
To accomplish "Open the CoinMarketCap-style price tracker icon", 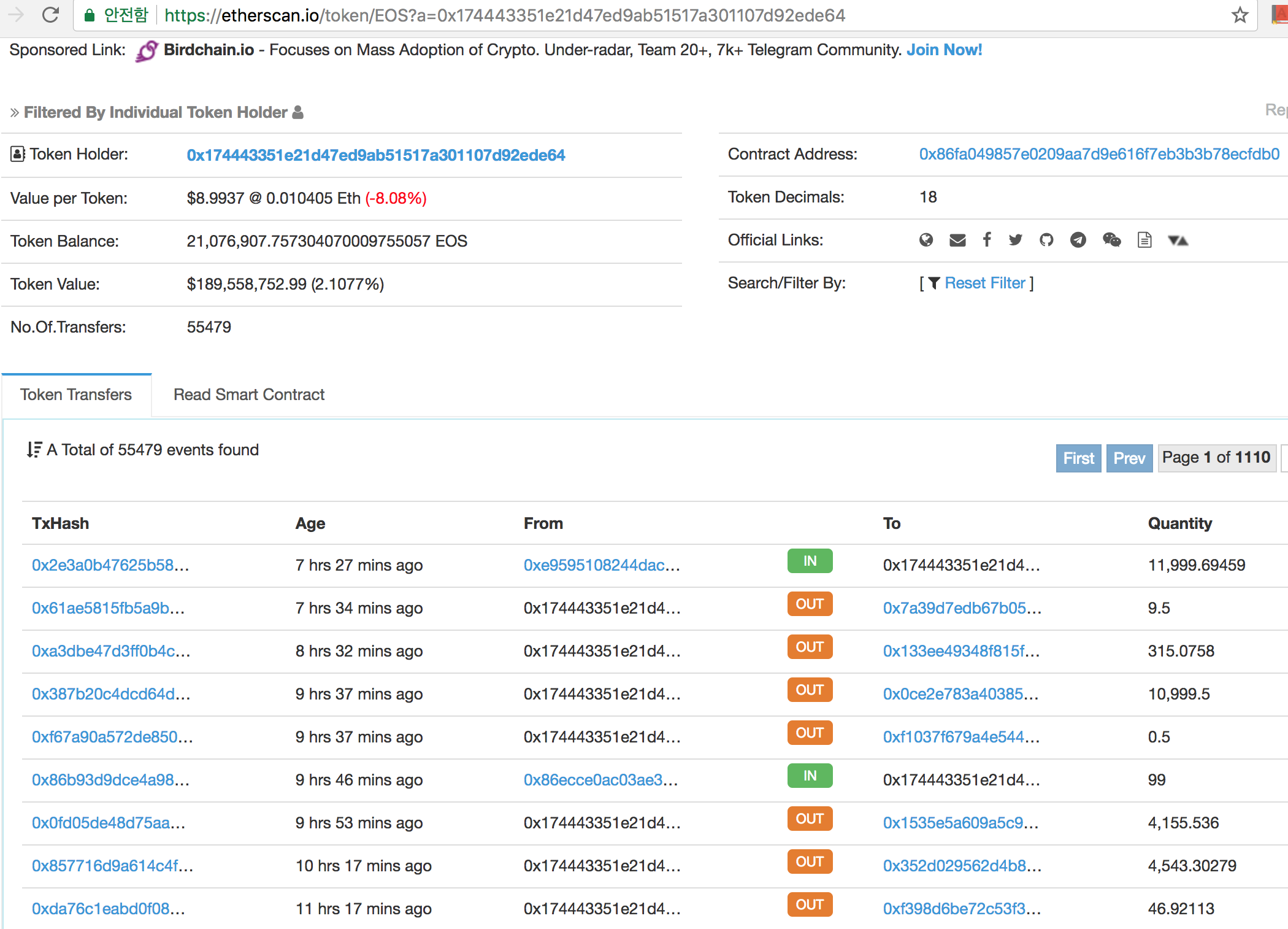I will pyautogui.click(x=1178, y=241).
